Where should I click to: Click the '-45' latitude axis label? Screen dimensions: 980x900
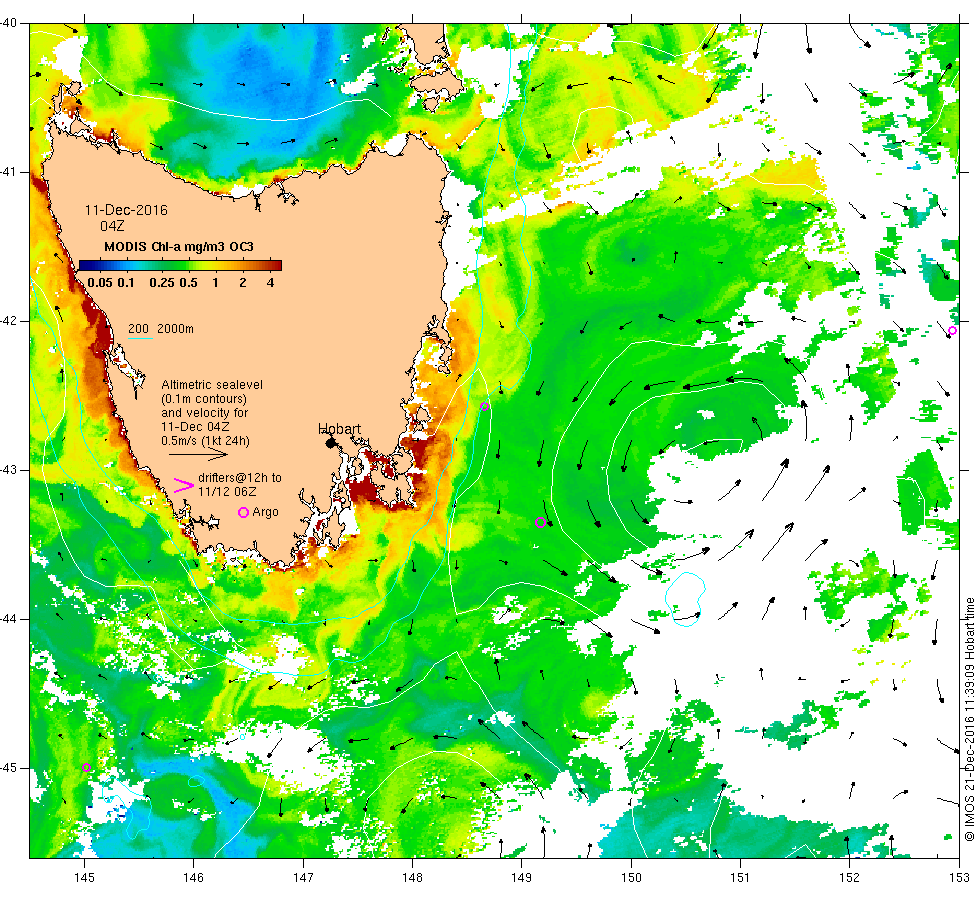(8, 768)
